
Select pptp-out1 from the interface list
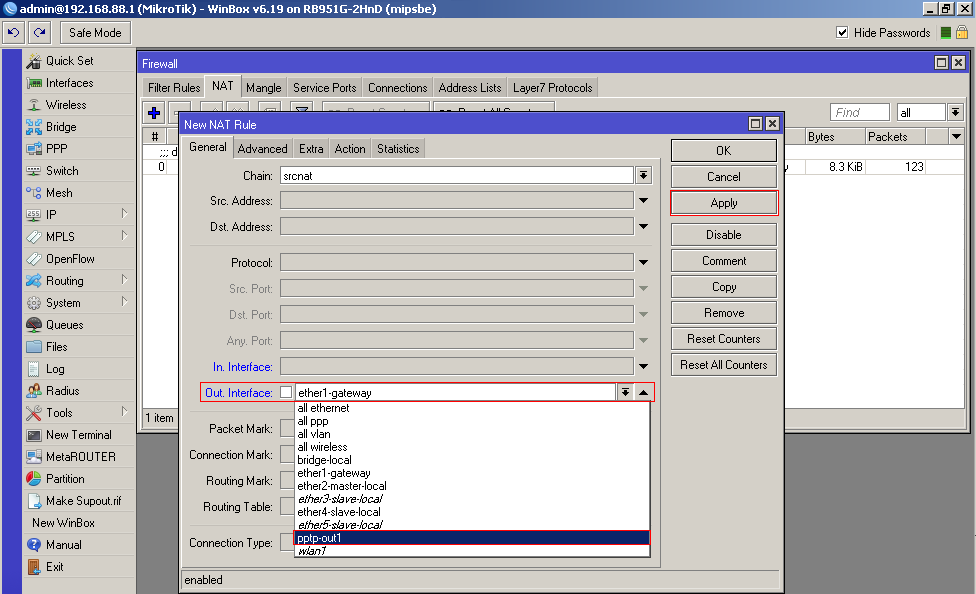click(472, 538)
